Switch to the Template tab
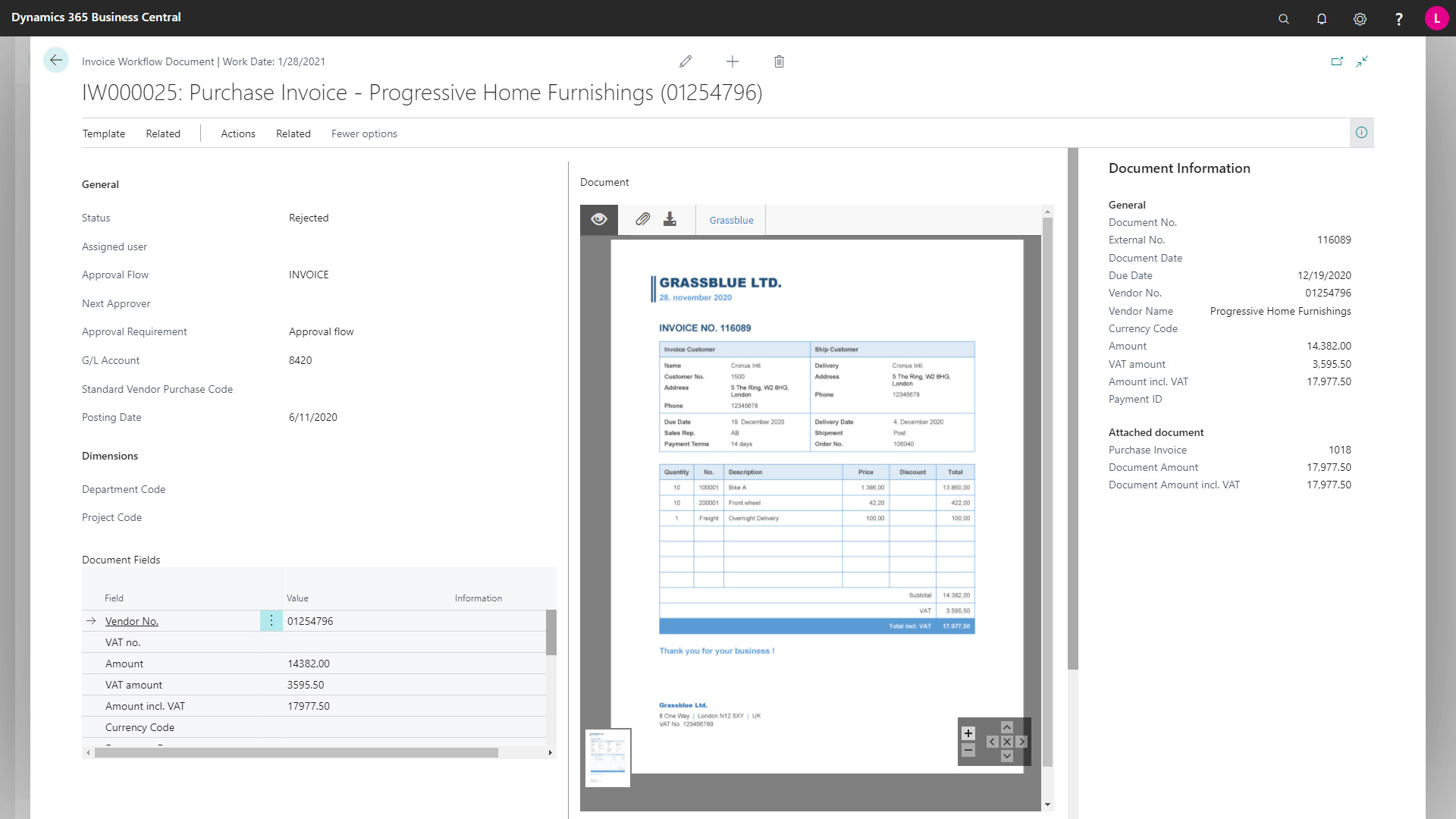 [103, 133]
